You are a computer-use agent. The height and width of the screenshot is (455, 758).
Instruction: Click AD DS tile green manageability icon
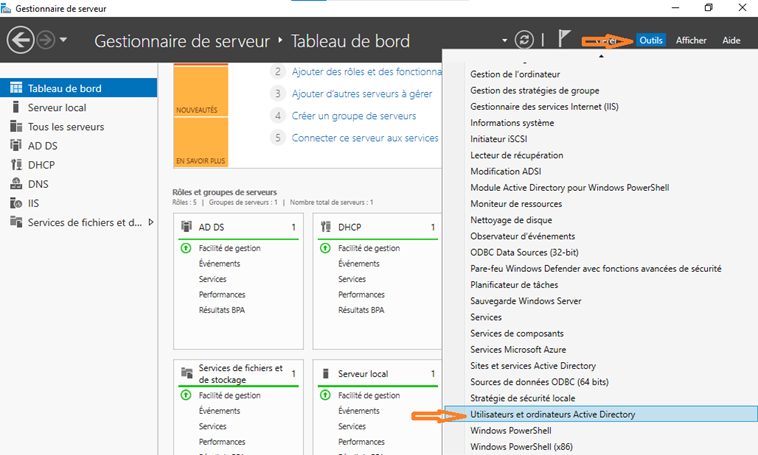point(186,248)
